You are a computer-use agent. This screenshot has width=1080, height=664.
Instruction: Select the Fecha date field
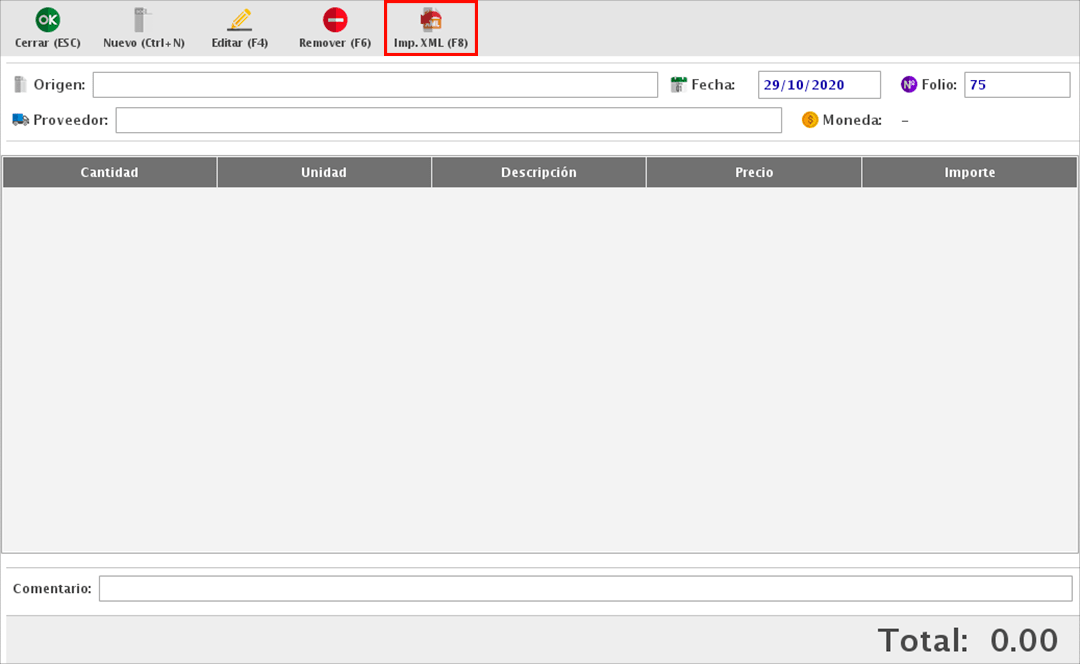click(819, 85)
